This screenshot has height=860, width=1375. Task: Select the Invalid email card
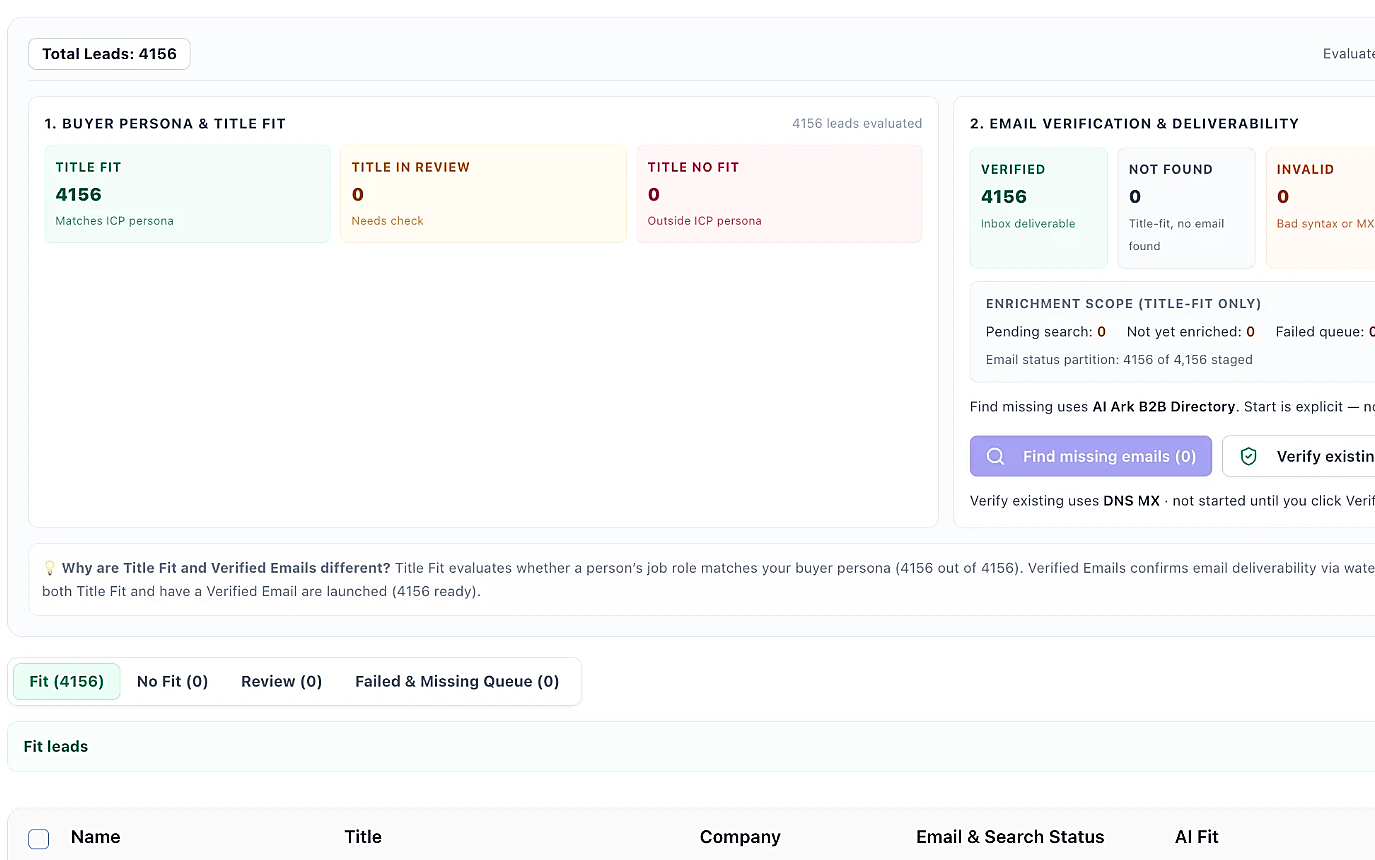tap(1320, 208)
